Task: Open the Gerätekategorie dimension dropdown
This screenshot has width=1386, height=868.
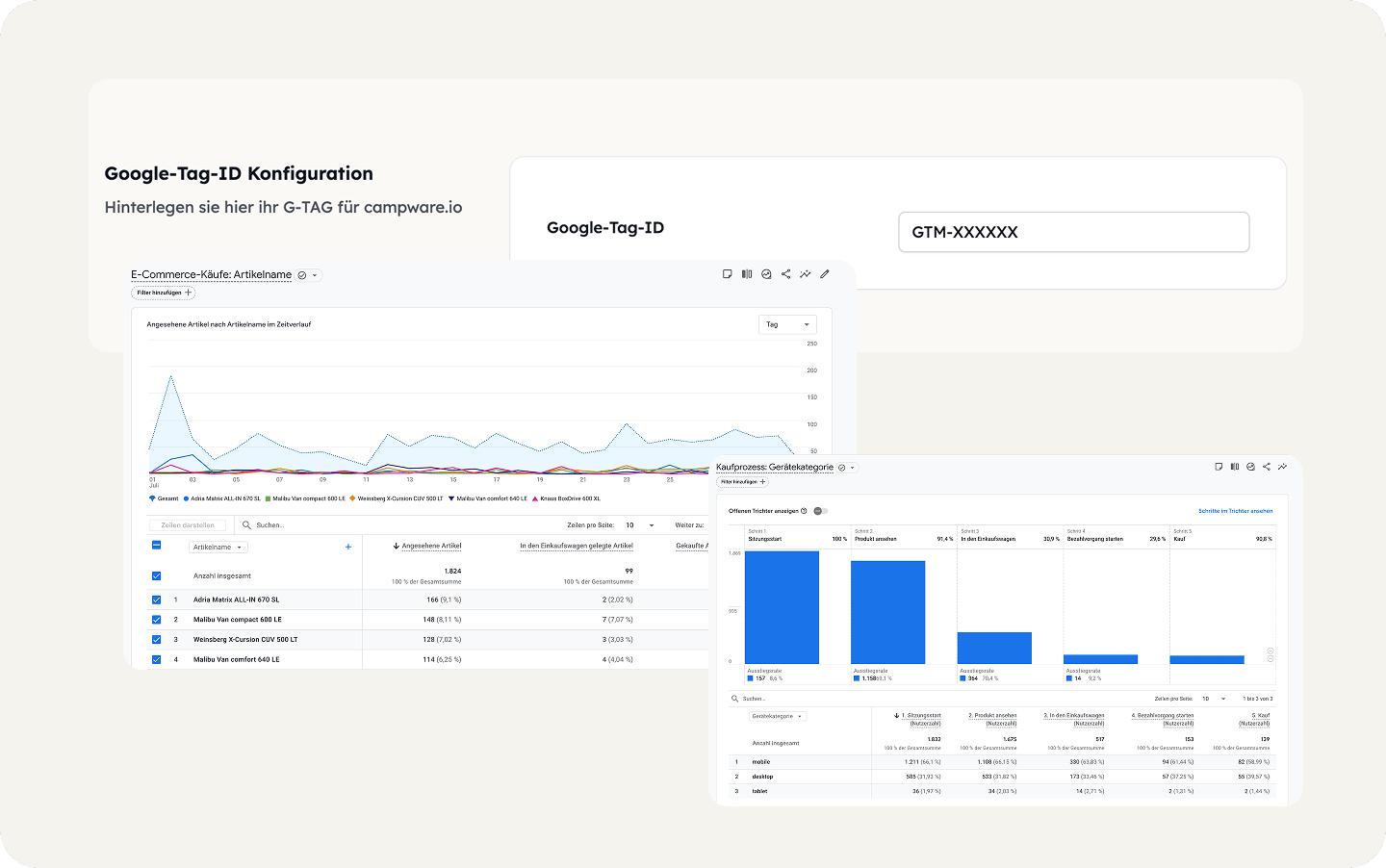Action: 778,716
